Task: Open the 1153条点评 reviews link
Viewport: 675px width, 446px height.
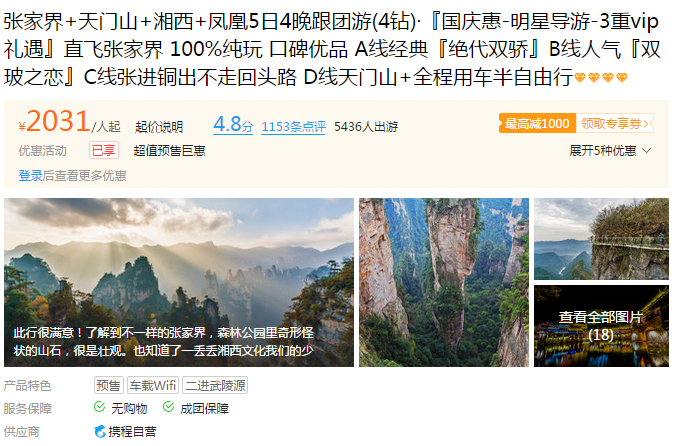Action: click(294, 127)
